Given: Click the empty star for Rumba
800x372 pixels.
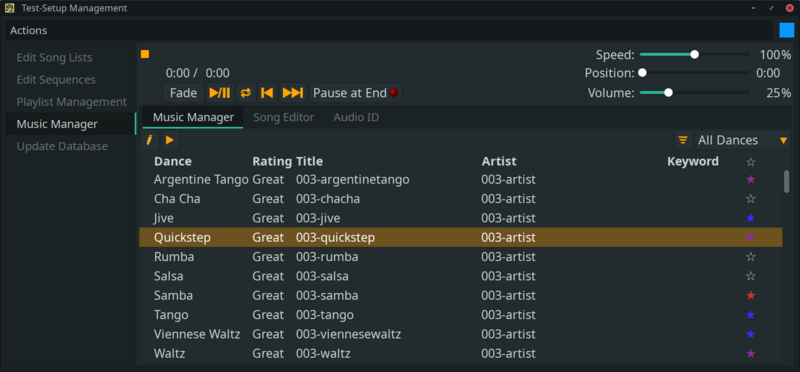Looking at the screenshot, I should (751, 257).
